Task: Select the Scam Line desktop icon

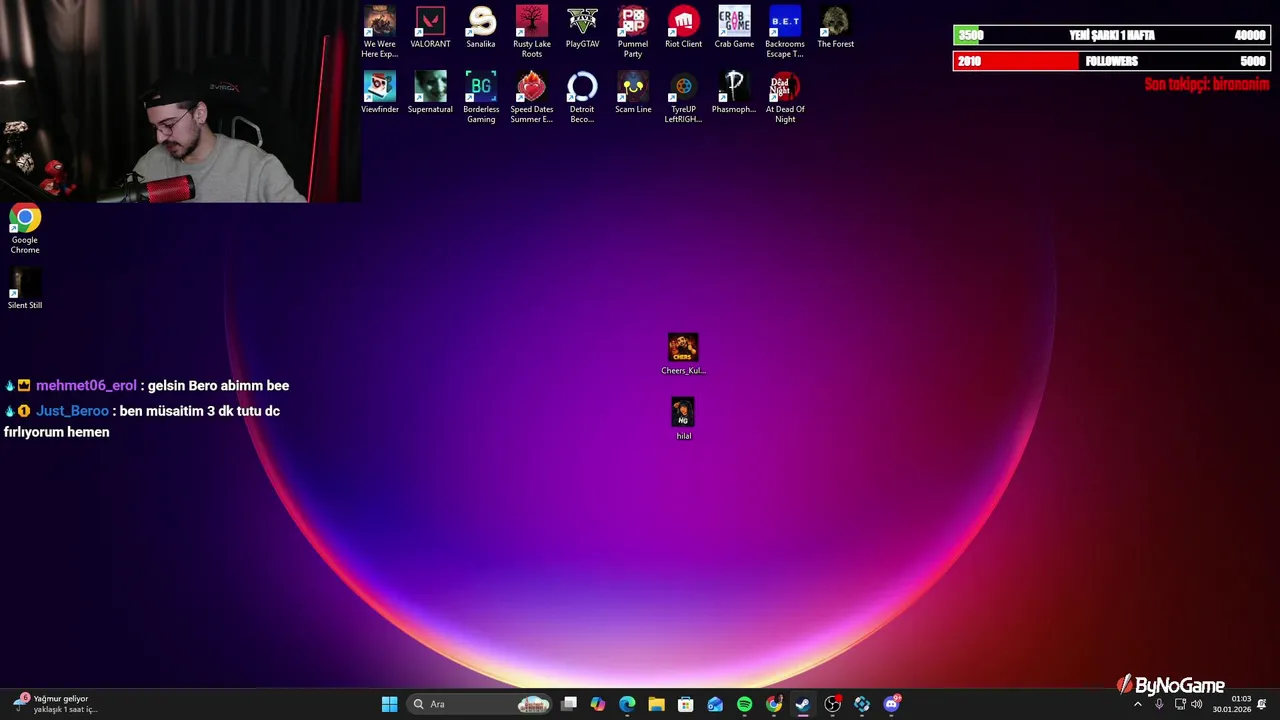Action: 633,93
